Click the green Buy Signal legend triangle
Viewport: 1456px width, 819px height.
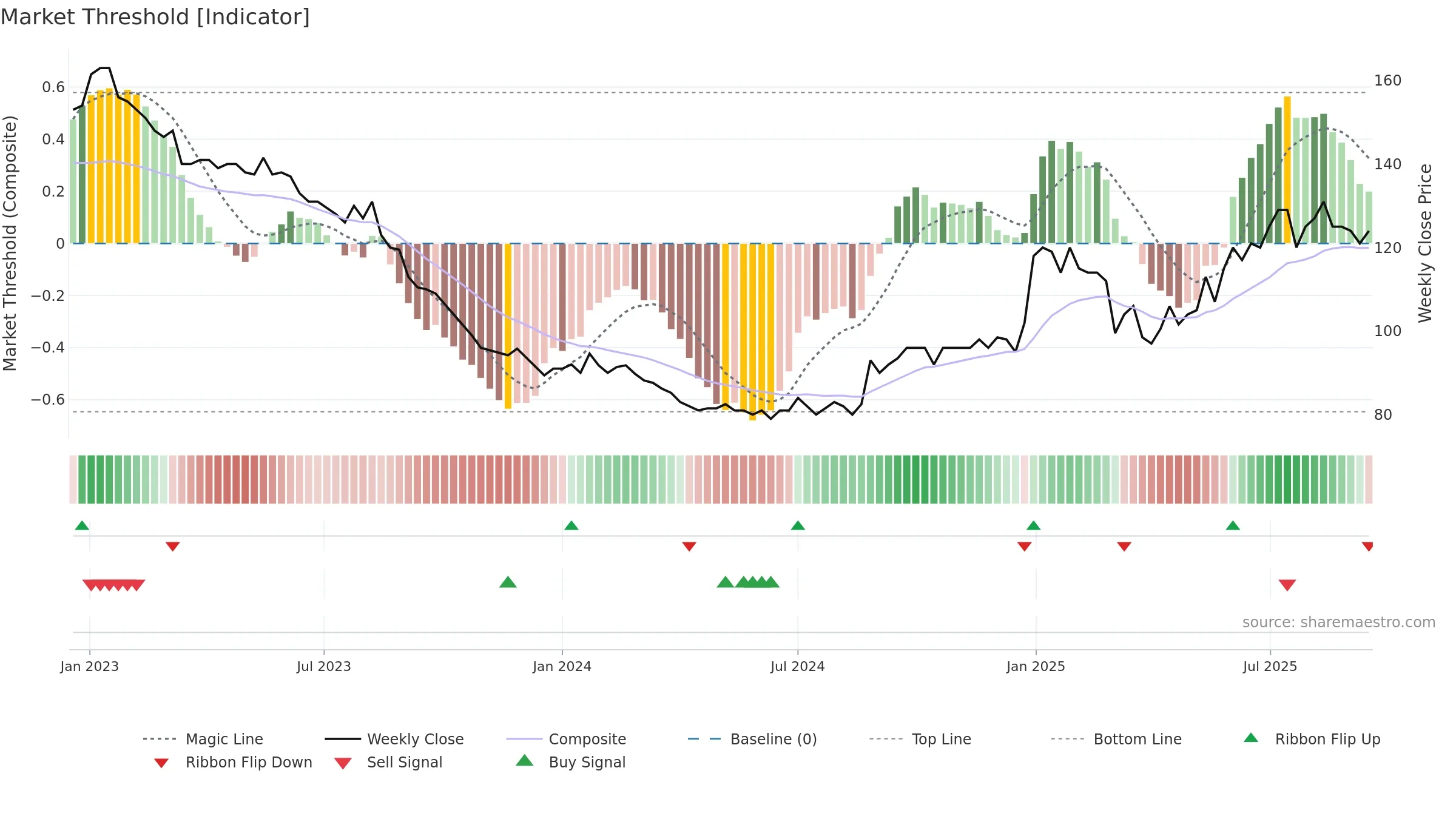tap(525, 760)
